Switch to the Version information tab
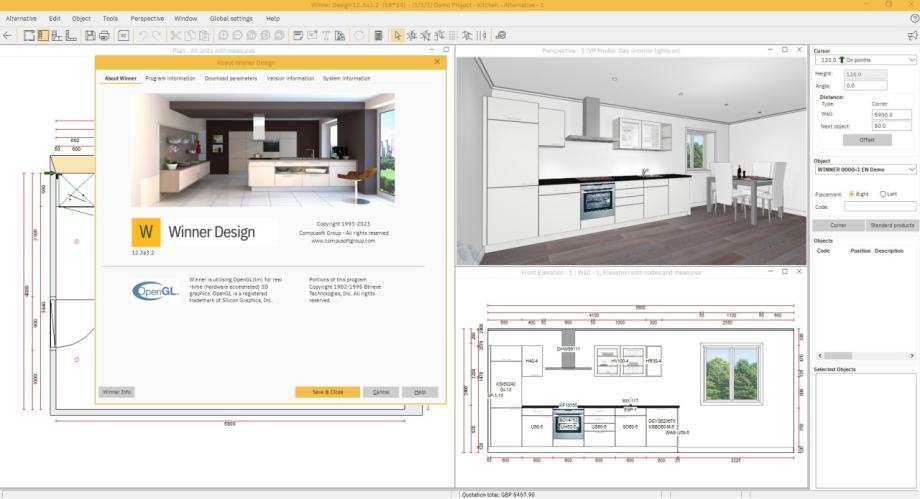 tap(290, 78)
